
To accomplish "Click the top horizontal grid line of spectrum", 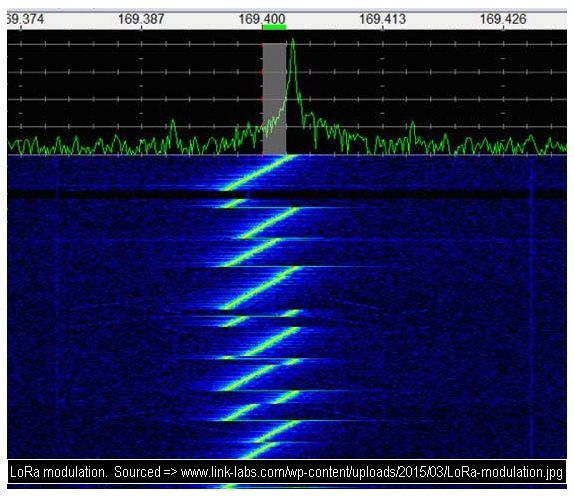I will point(287,44).
